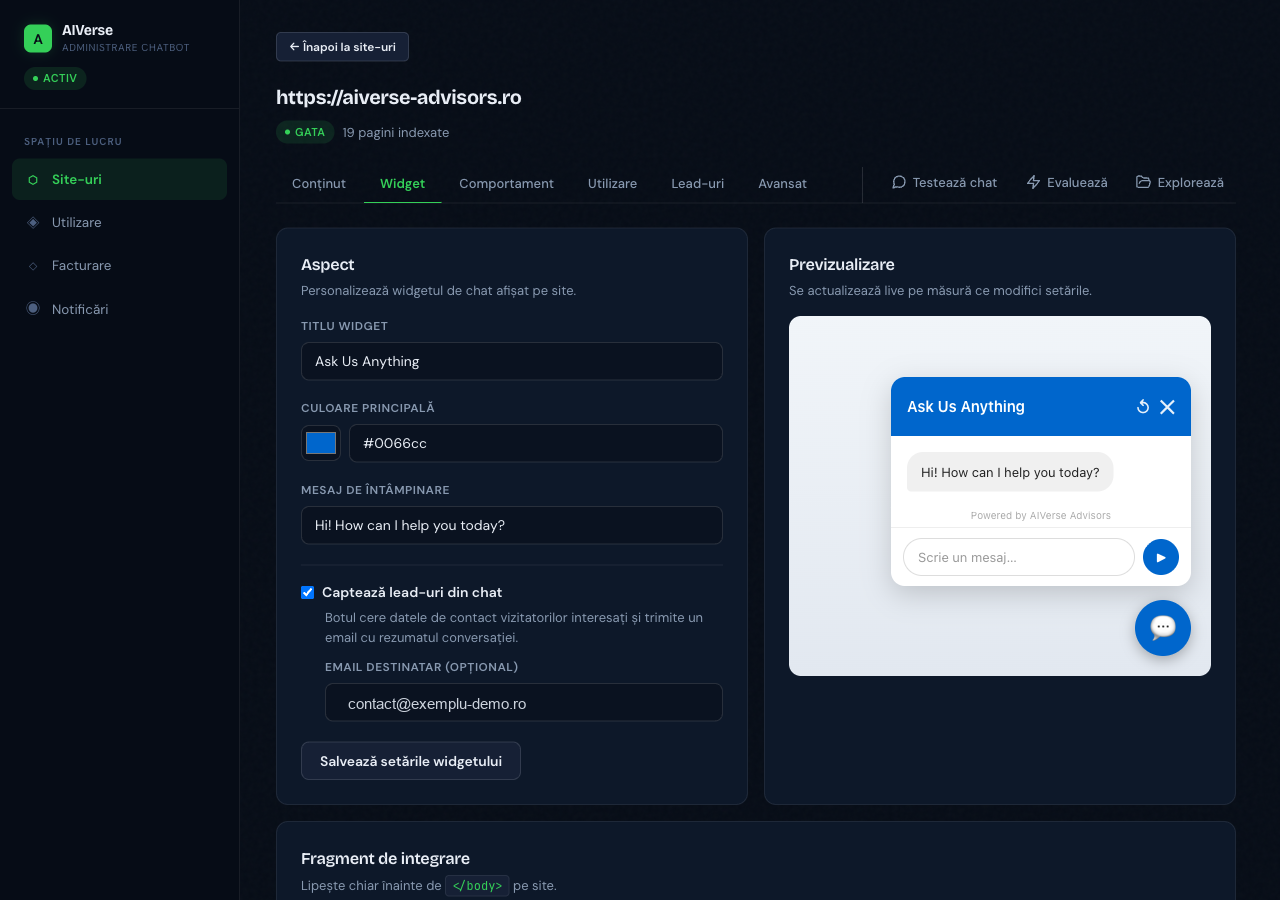Open Utilizare in the sidebar

[119, 222]
